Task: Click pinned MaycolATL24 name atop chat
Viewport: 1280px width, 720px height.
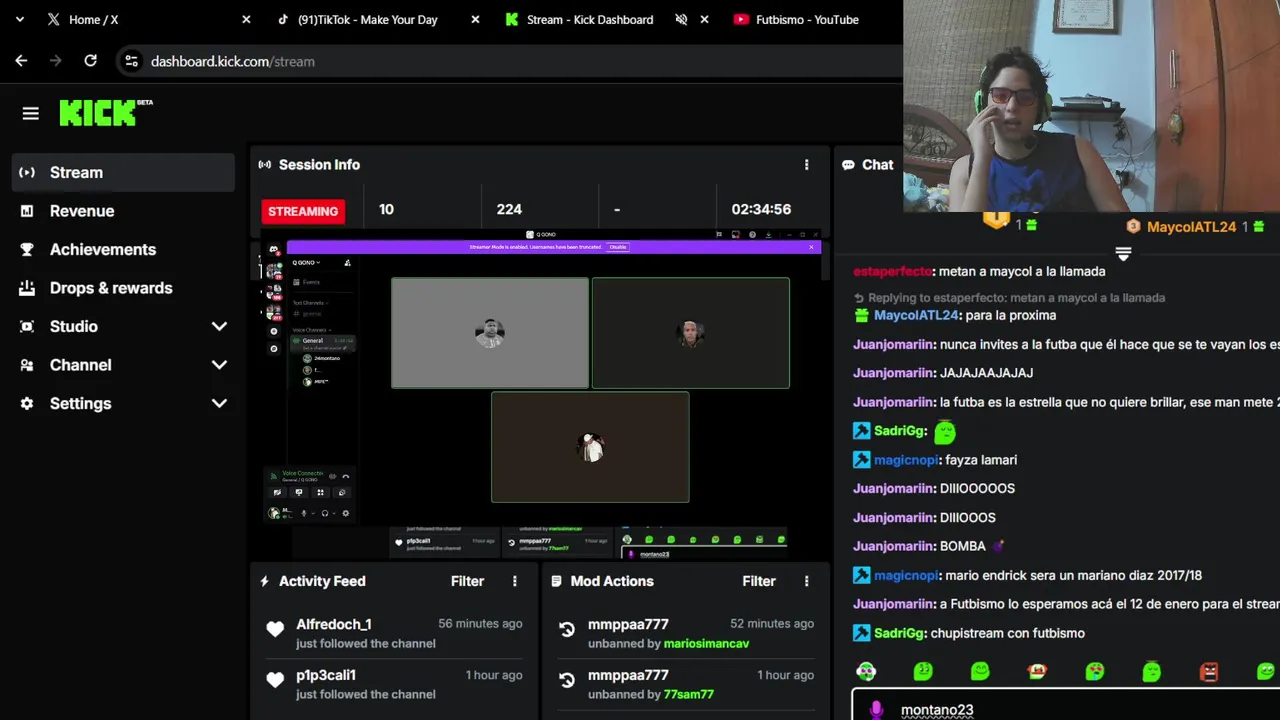Action: point(1192,227)
